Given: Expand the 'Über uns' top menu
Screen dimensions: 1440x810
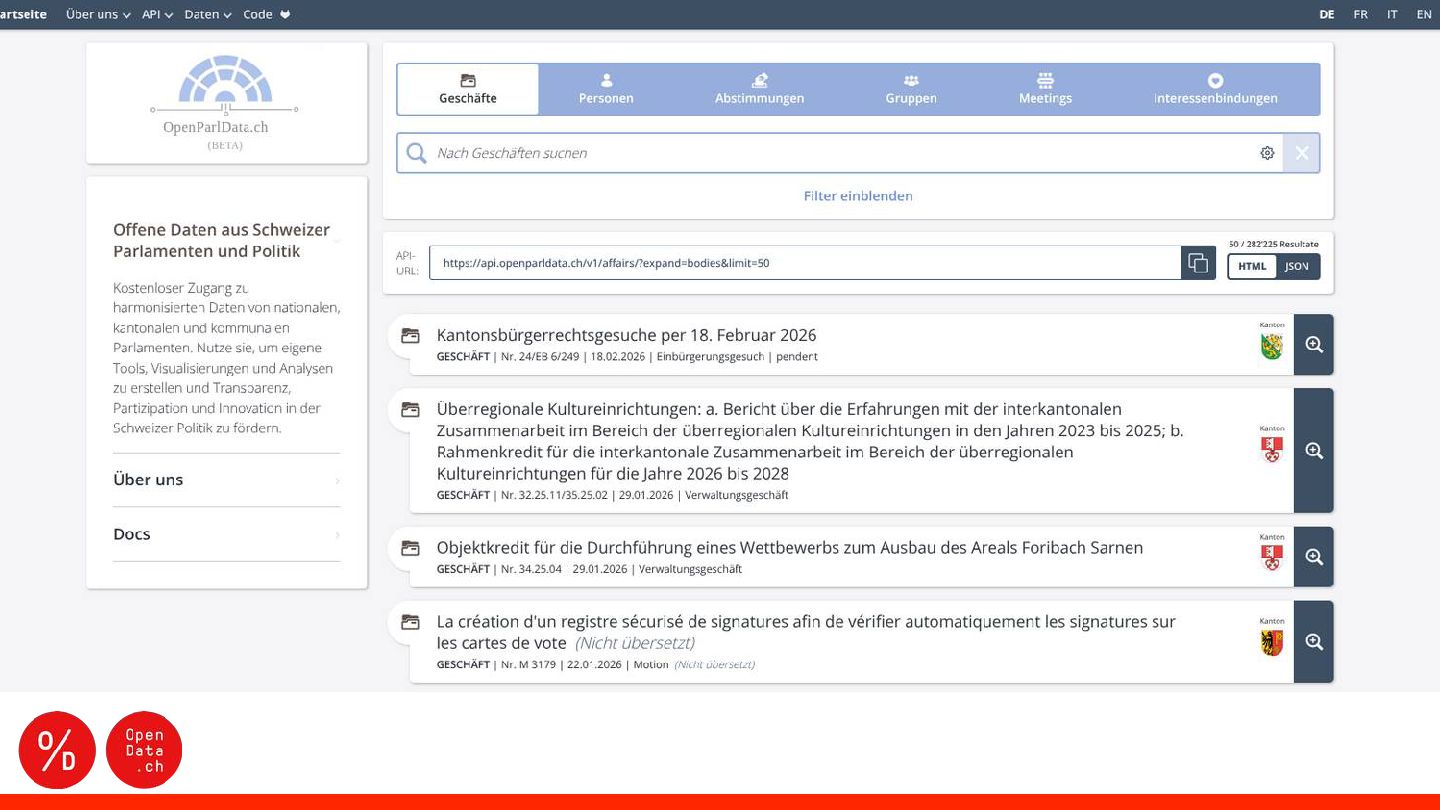Looking at the screenshot, I should coord(98,14).
